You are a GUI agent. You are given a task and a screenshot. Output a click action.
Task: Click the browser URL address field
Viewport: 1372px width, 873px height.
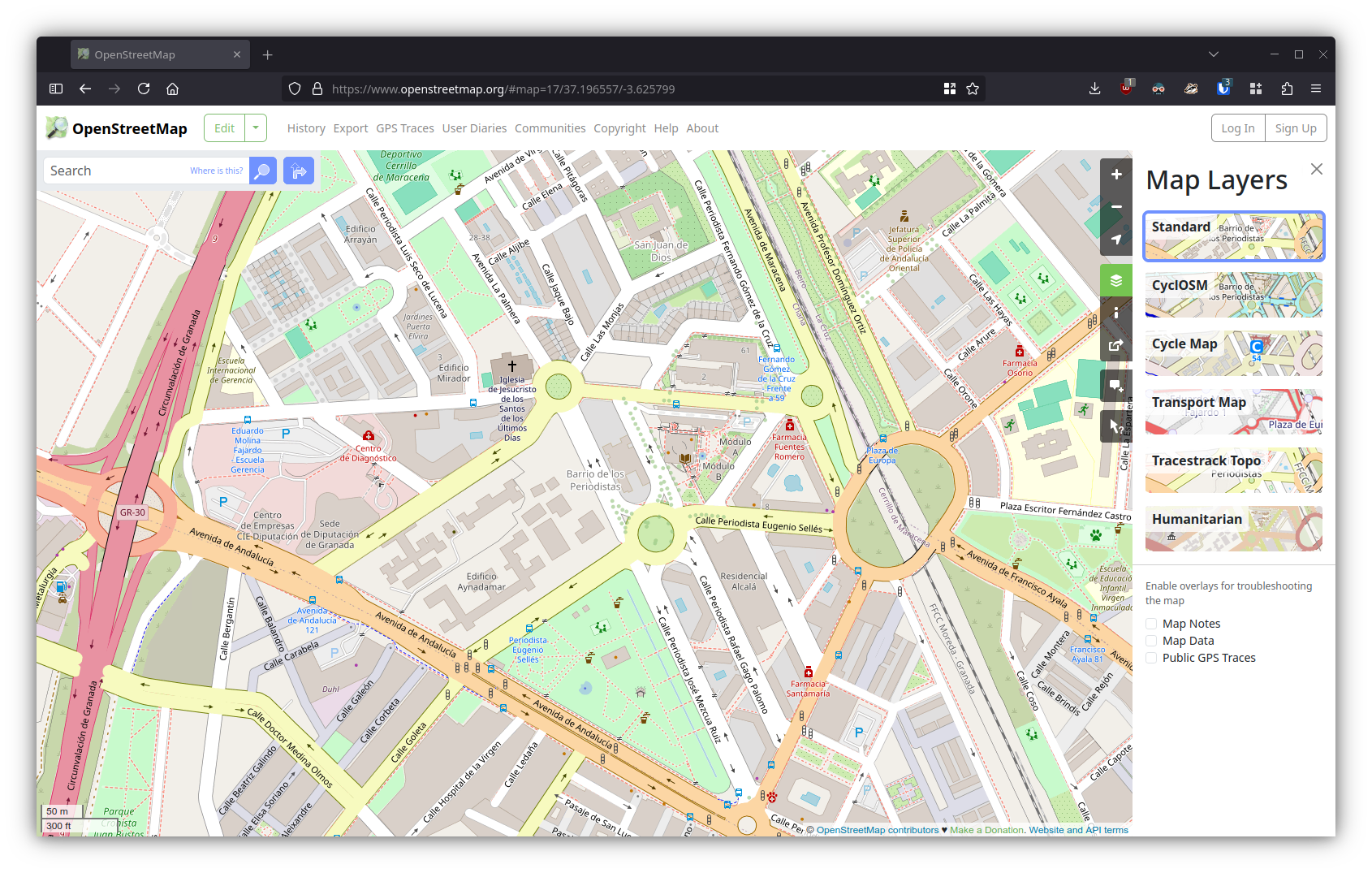click(633, 89)
